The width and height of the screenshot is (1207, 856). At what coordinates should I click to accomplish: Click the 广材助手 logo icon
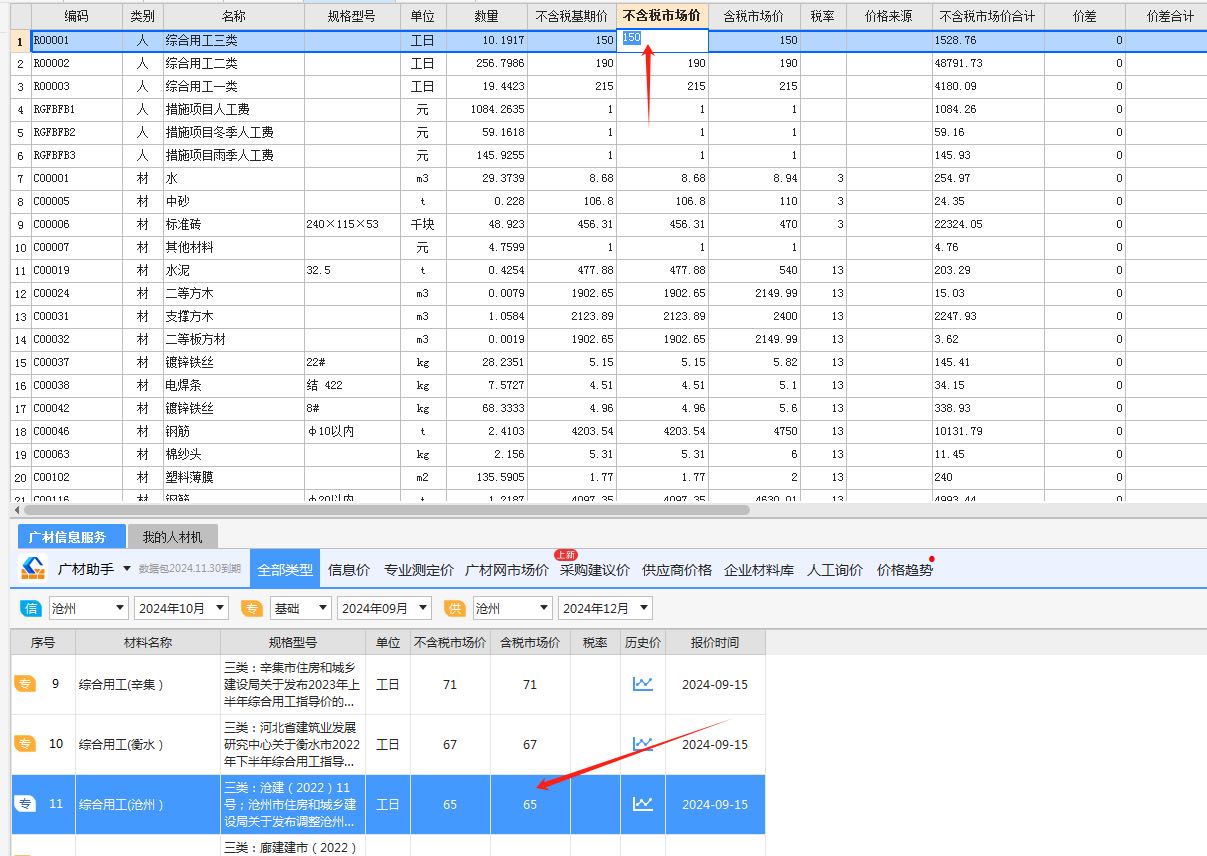click(x=34, y=568)
